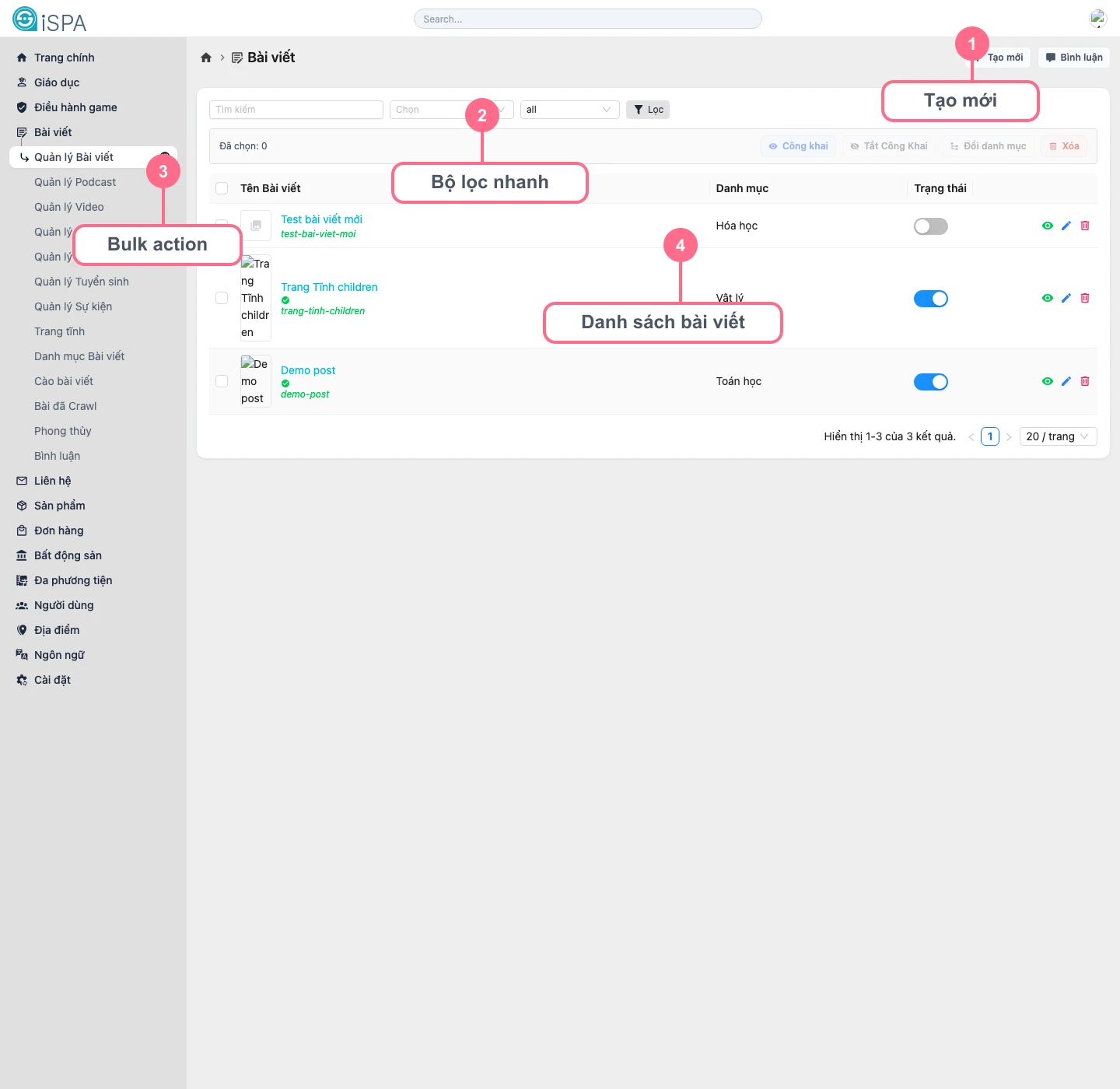
Task: Open "Cào bài viết" menu item
Action: pyautogui.click(x=64, y=380)
